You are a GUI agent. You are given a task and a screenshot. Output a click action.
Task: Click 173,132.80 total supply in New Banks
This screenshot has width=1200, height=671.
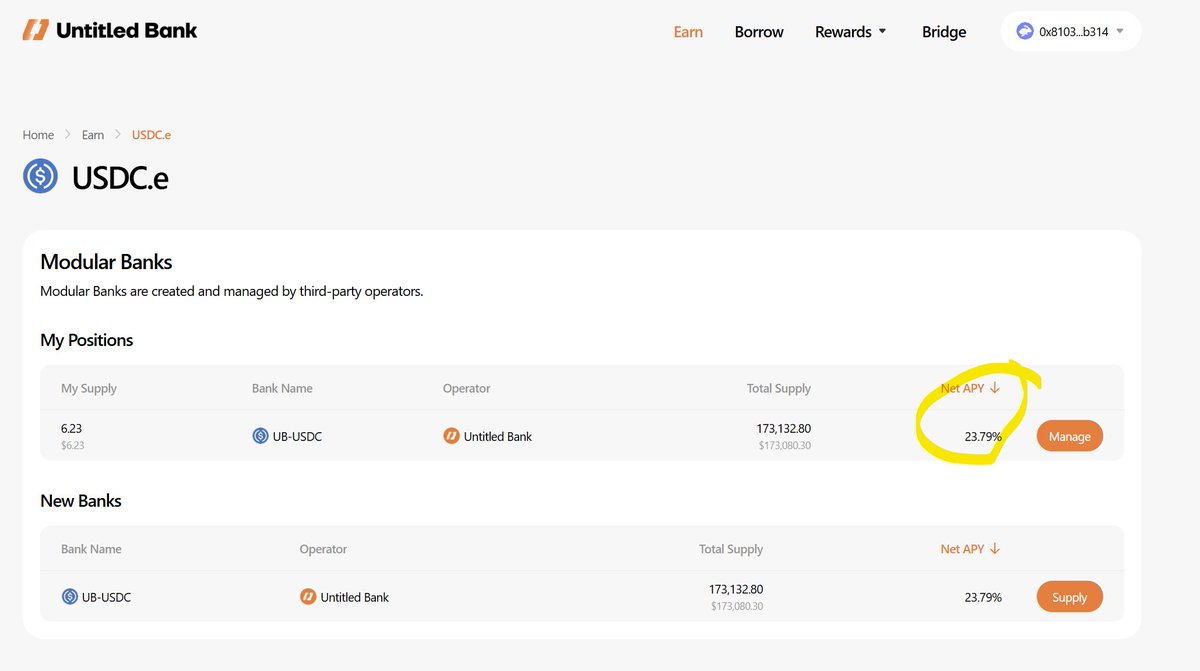(x=736, y=589)
